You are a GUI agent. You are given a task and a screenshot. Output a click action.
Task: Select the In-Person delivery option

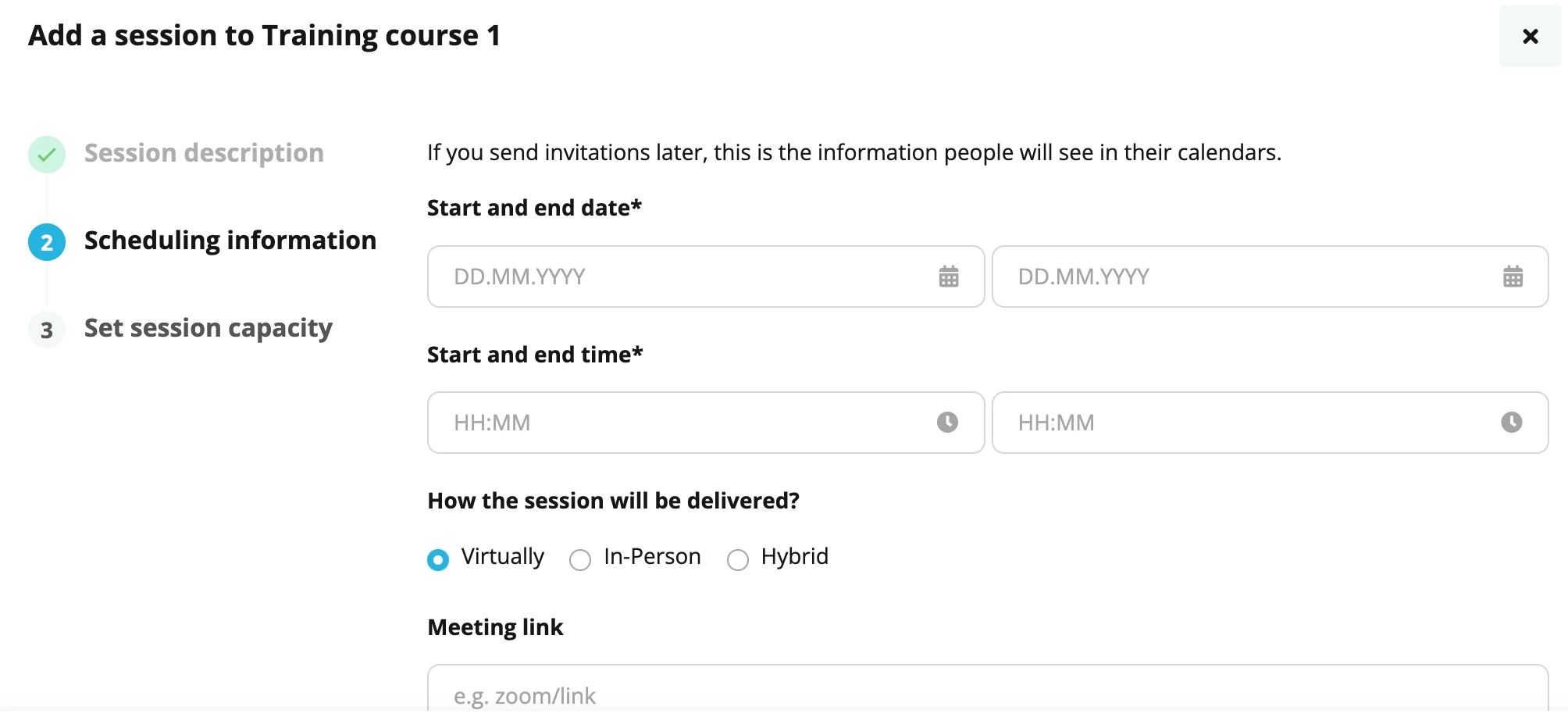tap(580, 560)
